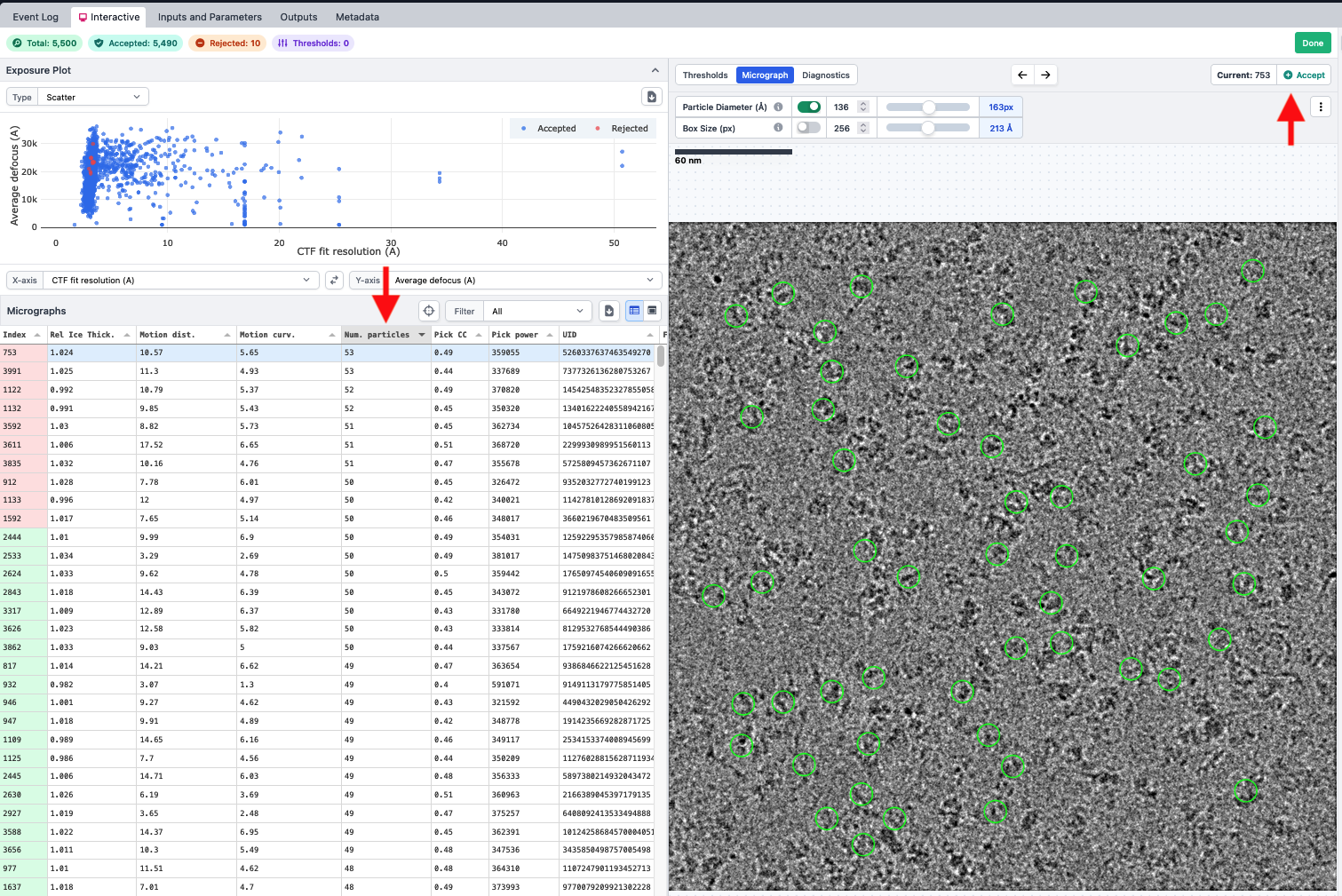Move the Box Size slider handle

click(x=927, y=128)
